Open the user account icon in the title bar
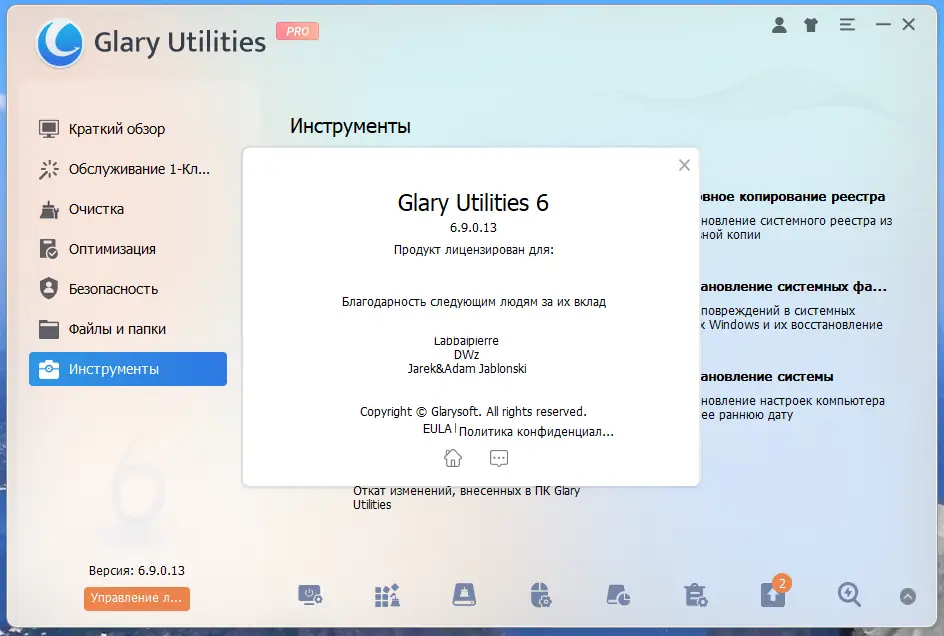This screenshot has height=636, width=944. [x=779, y=24]
